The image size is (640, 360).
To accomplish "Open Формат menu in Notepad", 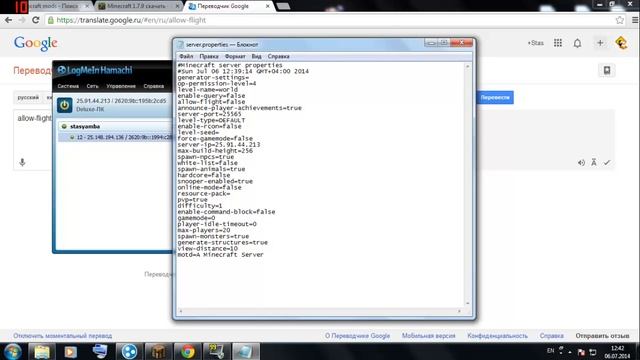I will 235,56.
